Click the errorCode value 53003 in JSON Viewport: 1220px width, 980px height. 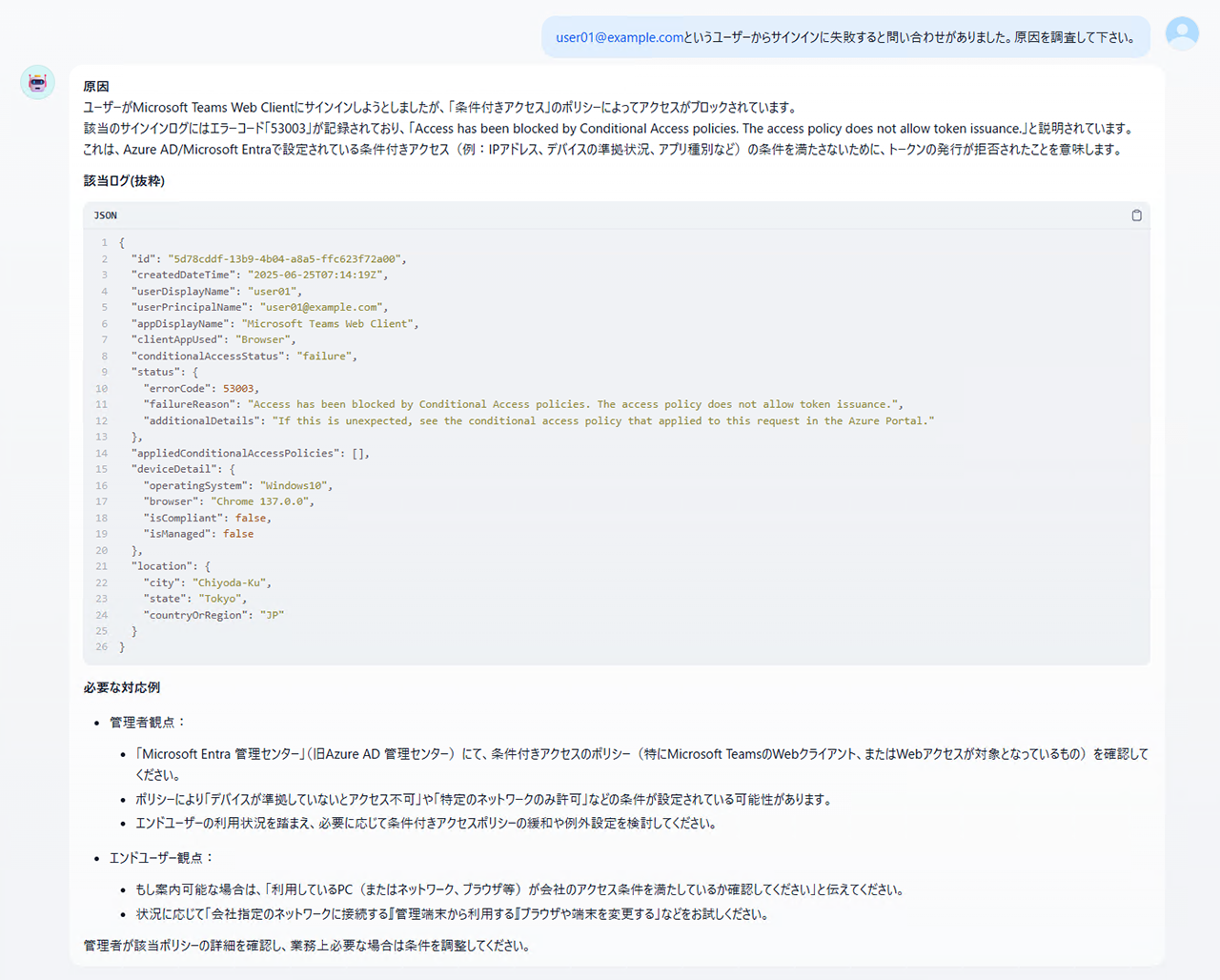tap(238, 388)
